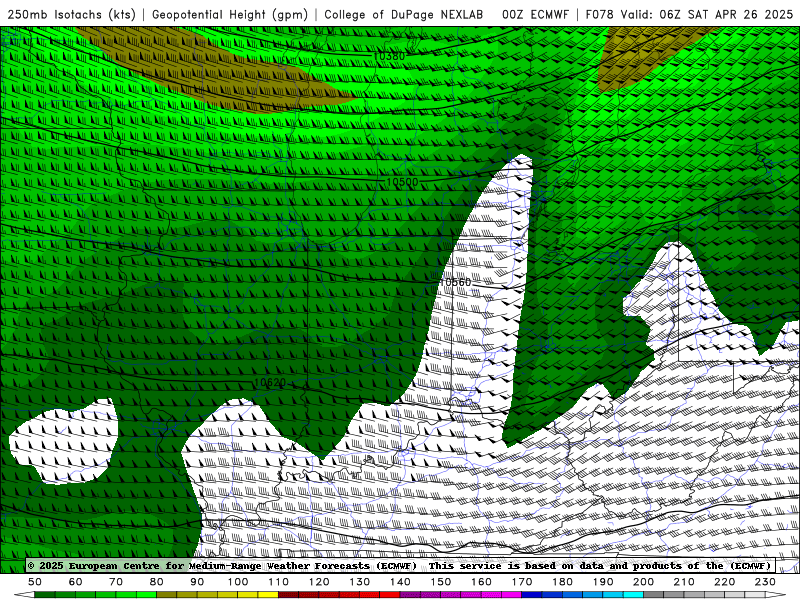
Task: Click the 80 knot colorbar label
Action: [x=157, y=582]
